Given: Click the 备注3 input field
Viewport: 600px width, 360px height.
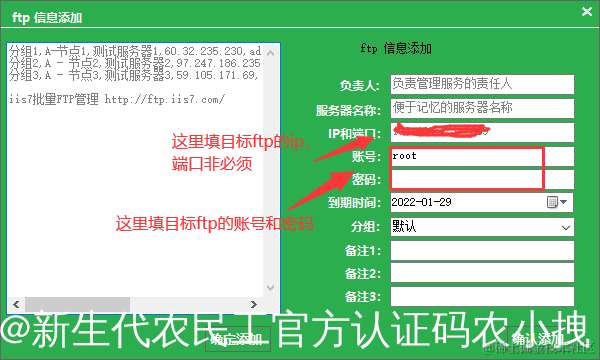Looking at the screenshot, I should (x=482, y=296).
